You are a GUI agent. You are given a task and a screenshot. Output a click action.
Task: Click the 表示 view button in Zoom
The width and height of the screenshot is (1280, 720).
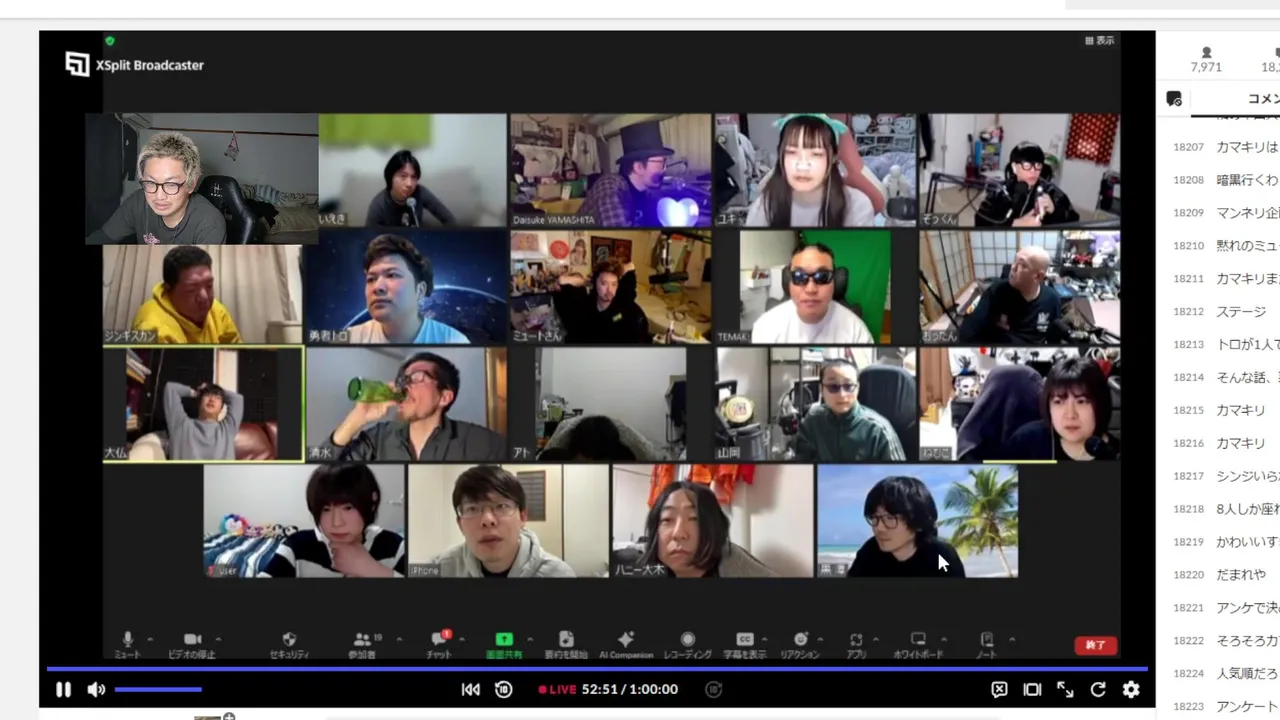(1100, 41)
